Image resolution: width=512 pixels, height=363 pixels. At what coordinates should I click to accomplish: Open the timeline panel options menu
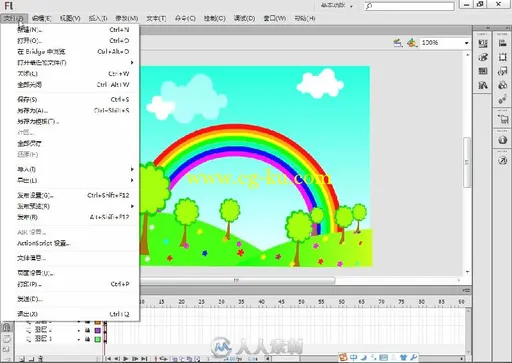click(467, 290)
